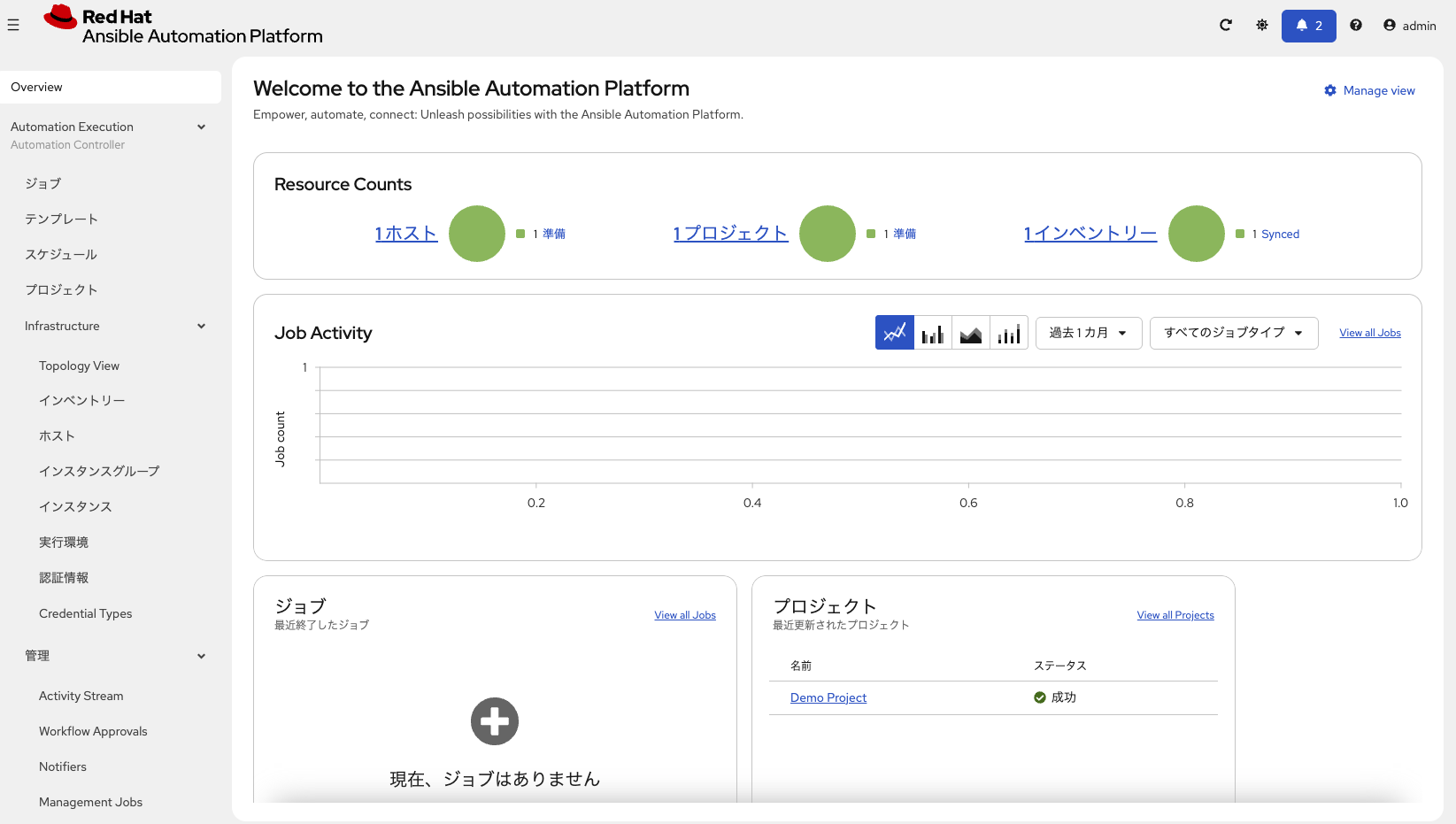Open the 1 インベントリー resource count link
The width and height of the screenshot is (1456, 824).
tap(1090, 234)
